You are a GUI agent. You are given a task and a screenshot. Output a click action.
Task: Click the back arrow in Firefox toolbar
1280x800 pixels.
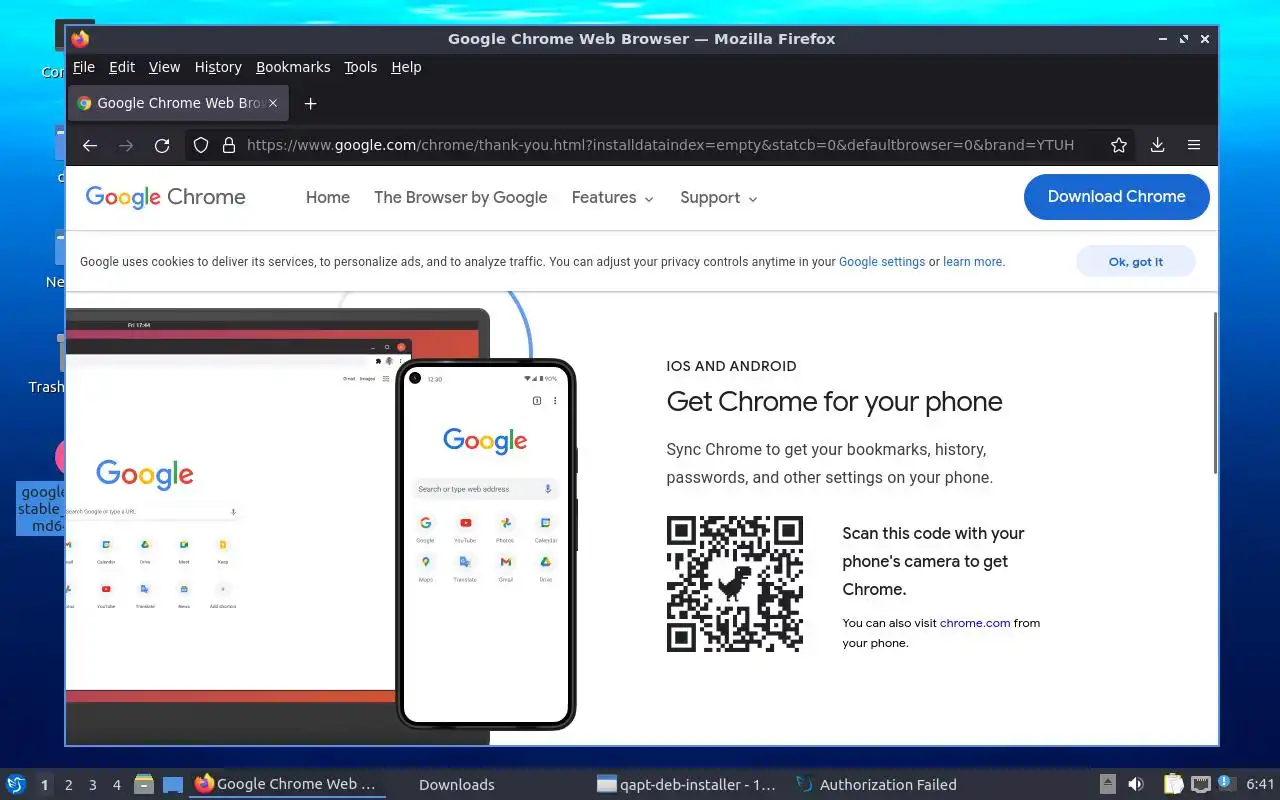pos(90,145)
